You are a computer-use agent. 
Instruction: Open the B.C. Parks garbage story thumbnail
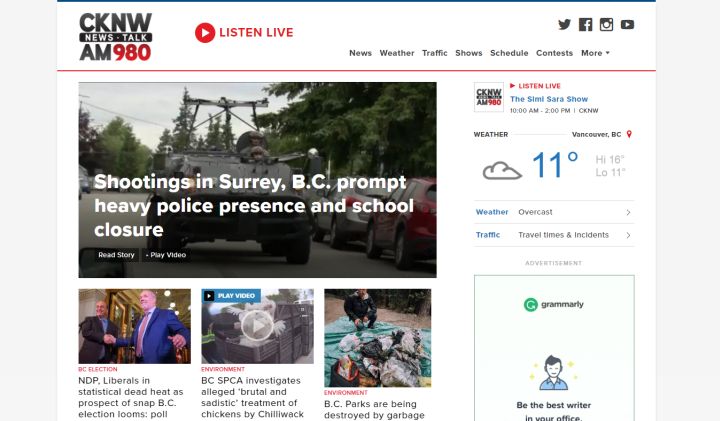(x=377, y=337)
